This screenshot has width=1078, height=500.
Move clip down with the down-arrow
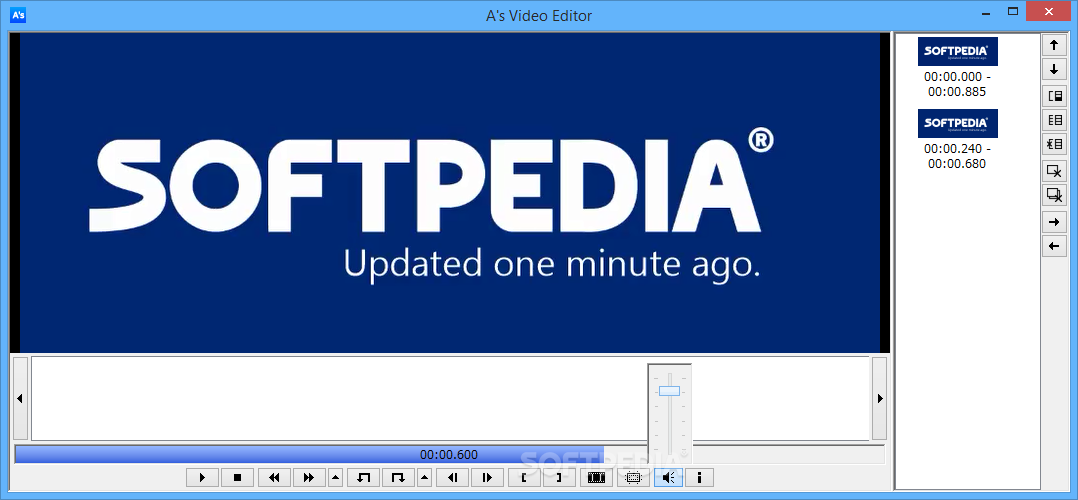click(x=1054, y=69)
